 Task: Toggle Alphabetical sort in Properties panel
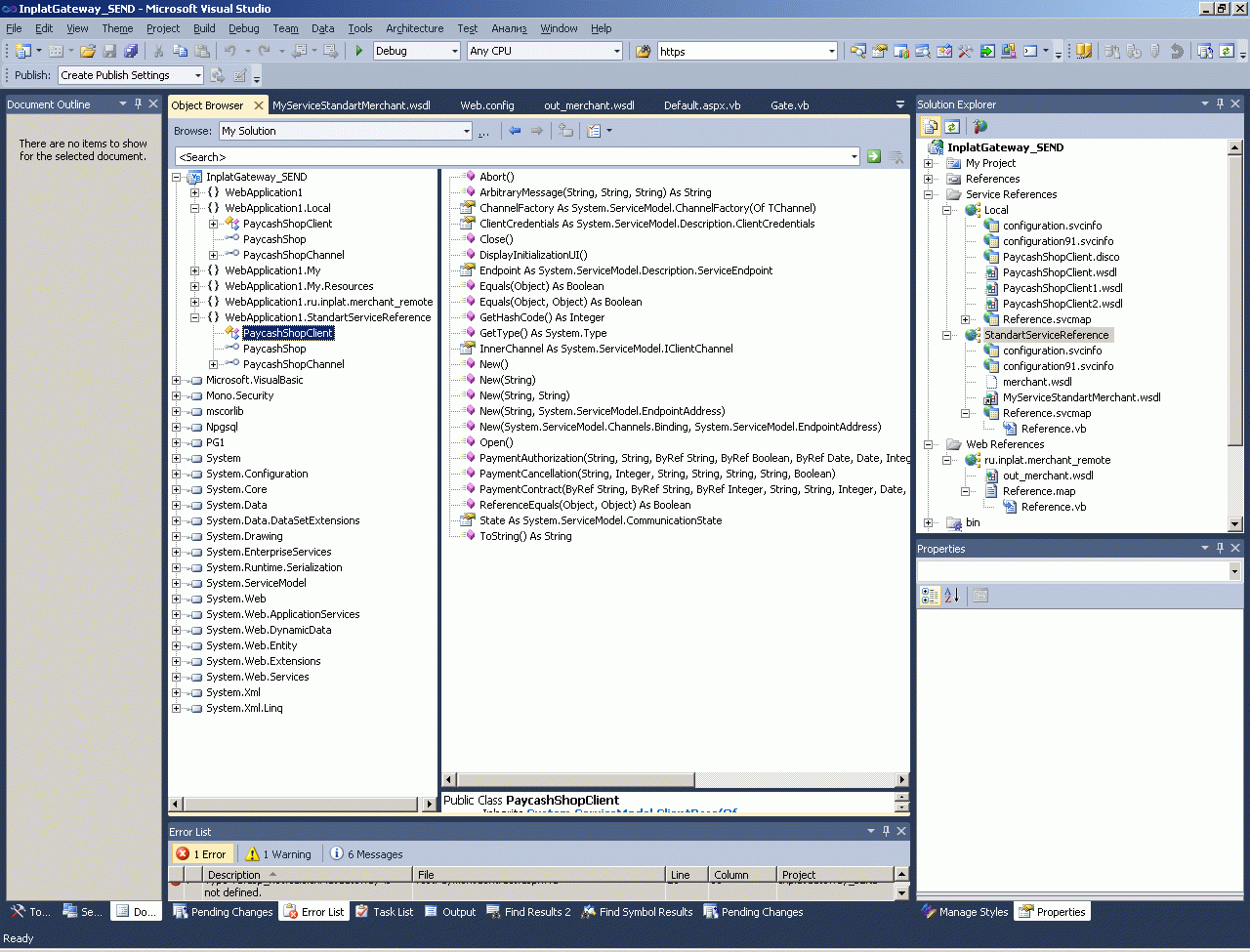pyautogui.click(x=952, y=596)
